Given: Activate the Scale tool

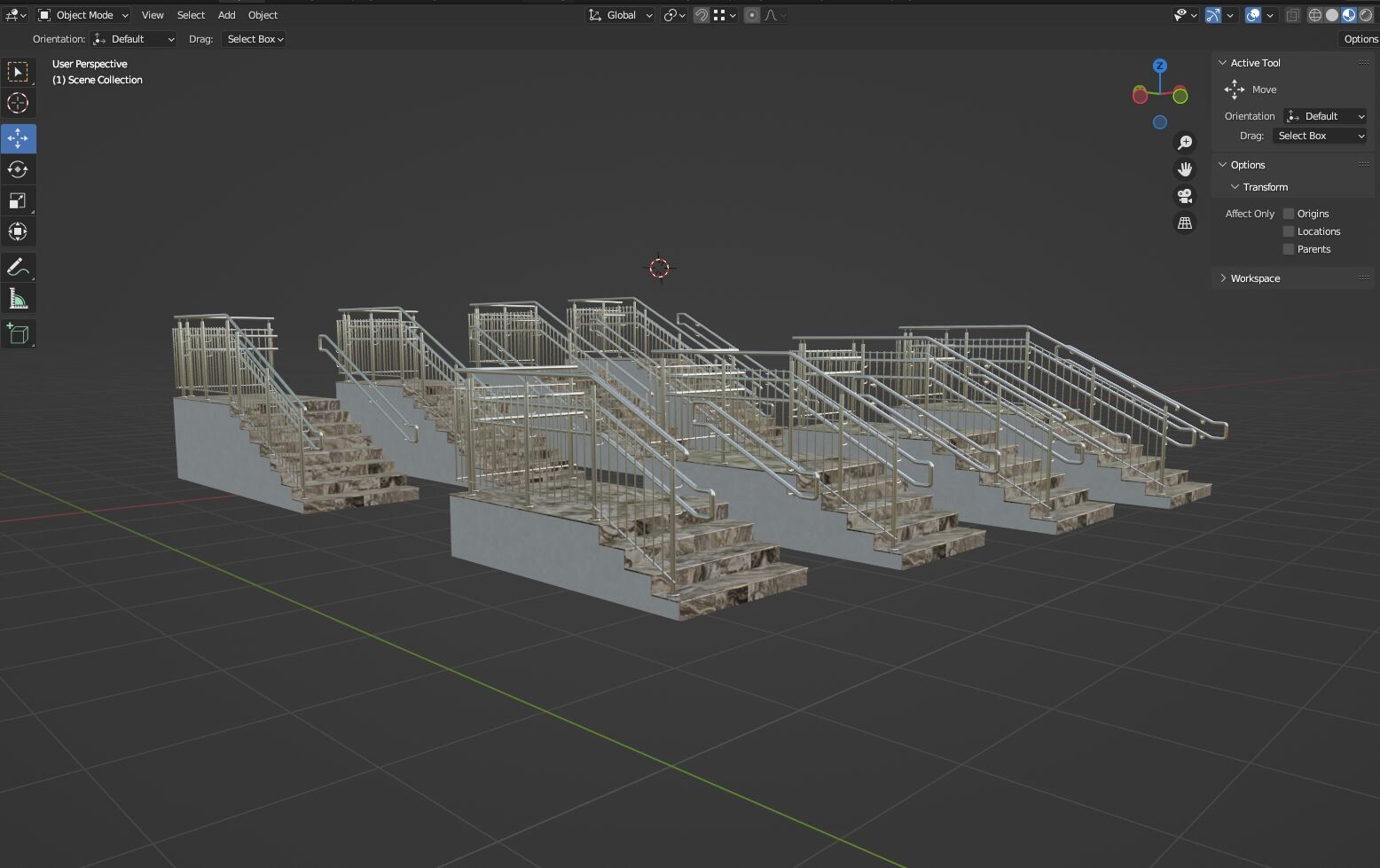Looking at the screenshot, I should tap(19, 200).
